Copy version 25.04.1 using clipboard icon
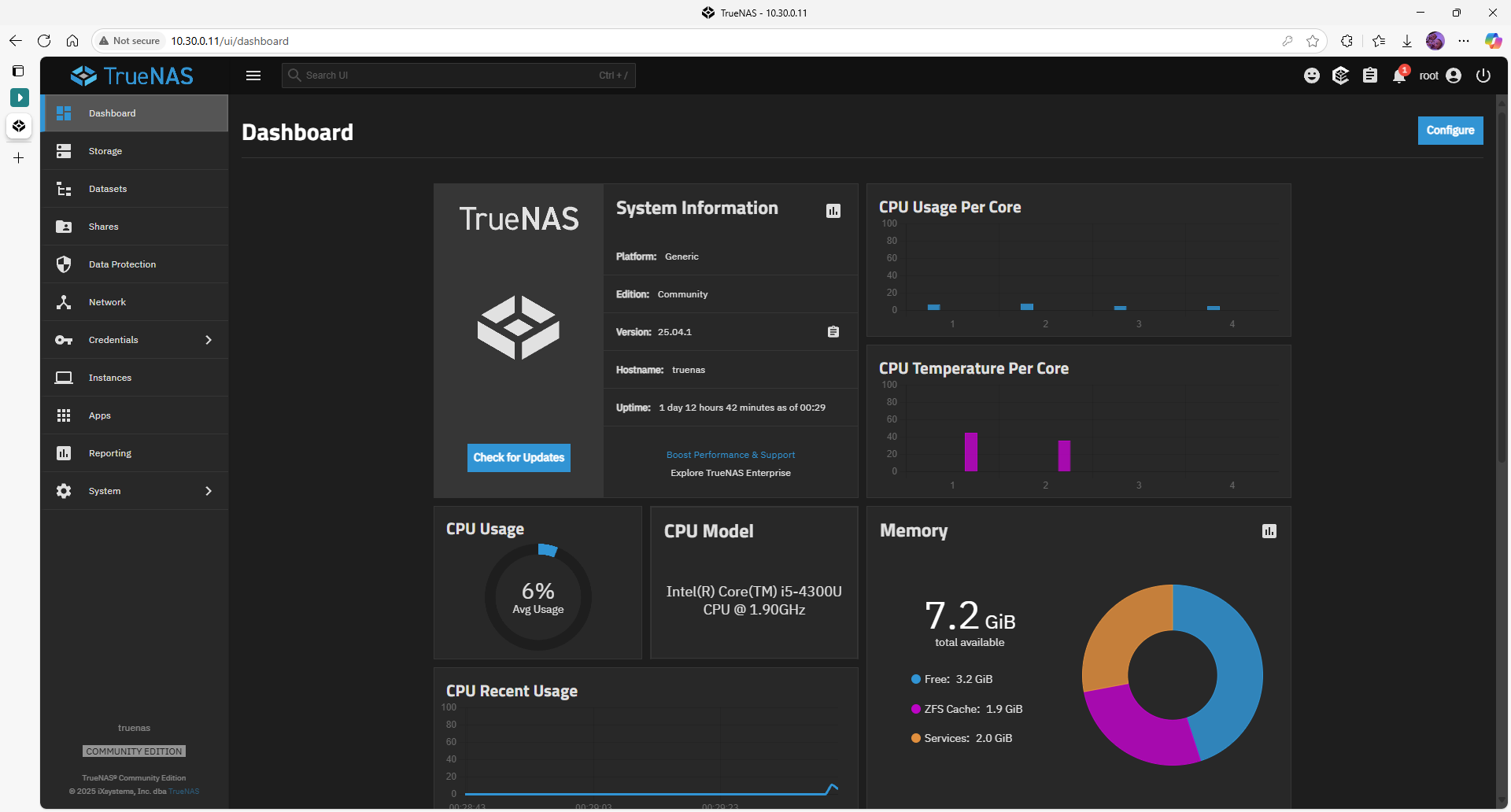Image resolution: width=1511 pixels, height=812 pixels. 833,332
